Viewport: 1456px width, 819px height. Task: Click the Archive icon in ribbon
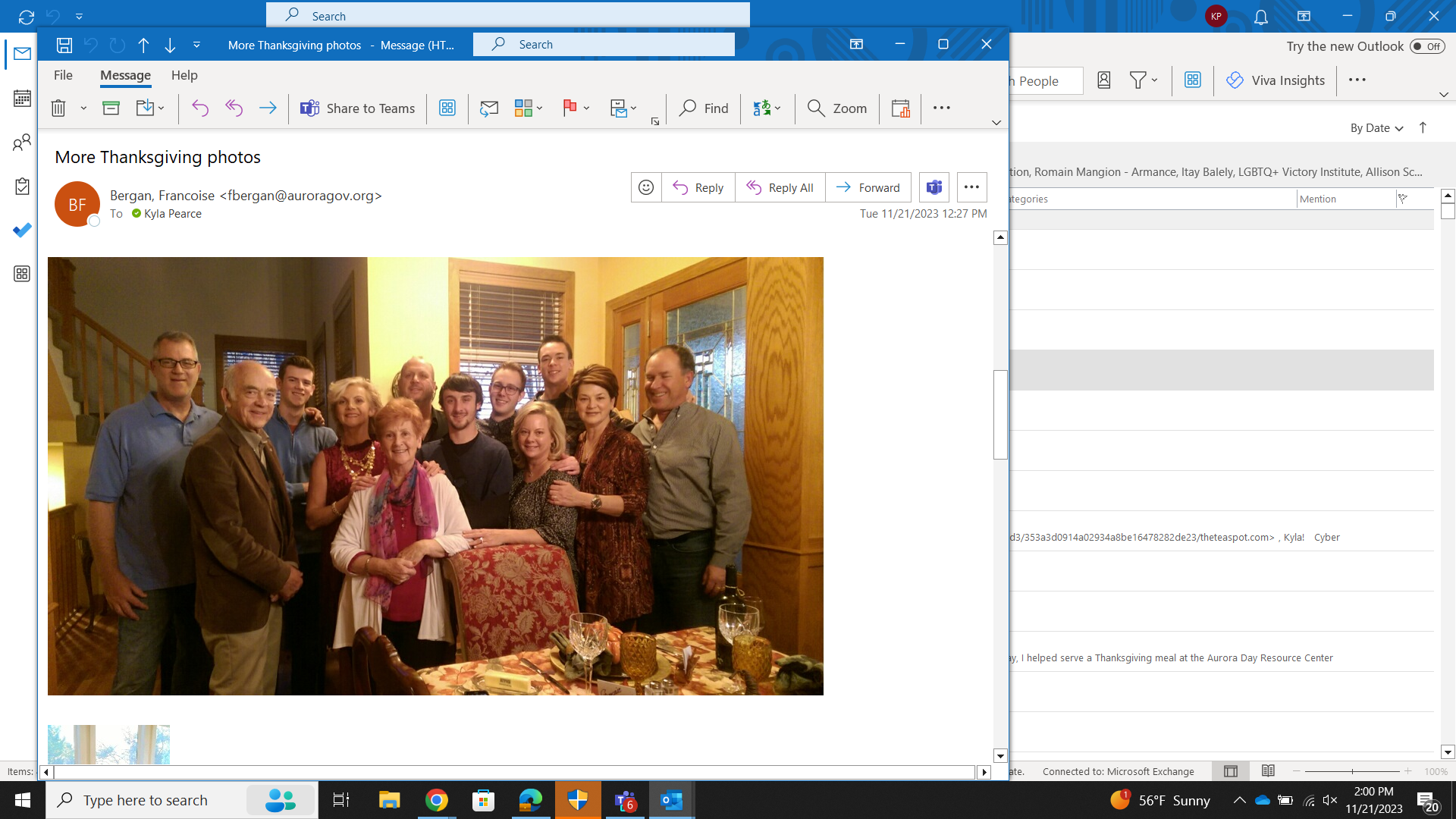pyautogui.click(x=111, y=108)
